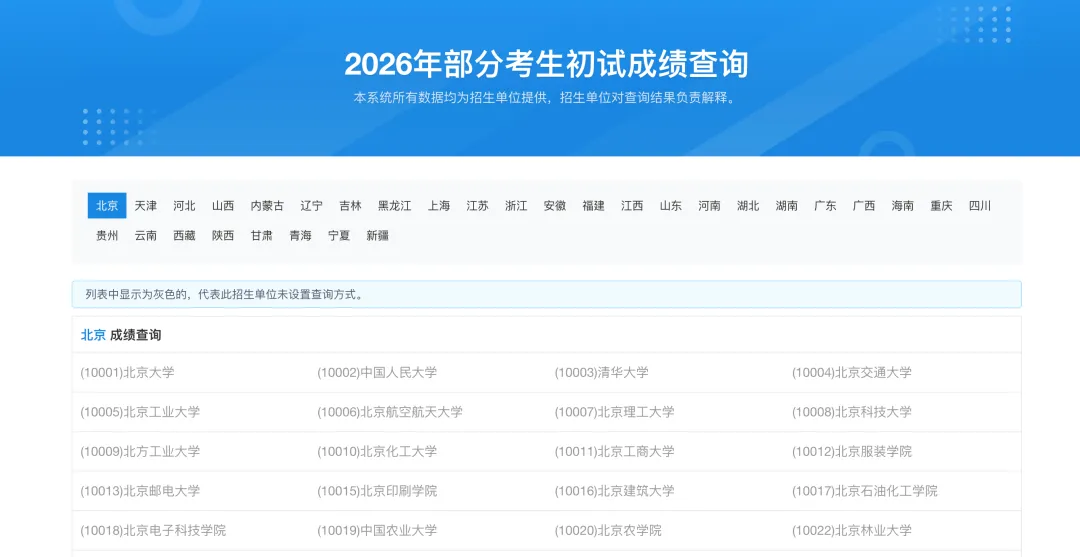This screenshot has width=1080, height=557.
Task: Open the 青海 province tab
Action: click(300, 235)
